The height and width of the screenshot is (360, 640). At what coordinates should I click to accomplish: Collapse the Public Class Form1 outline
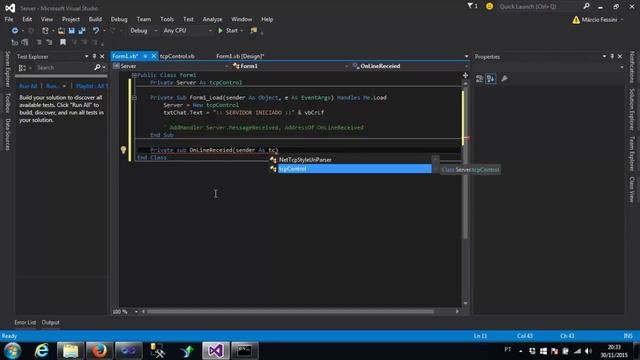(133, 75)
